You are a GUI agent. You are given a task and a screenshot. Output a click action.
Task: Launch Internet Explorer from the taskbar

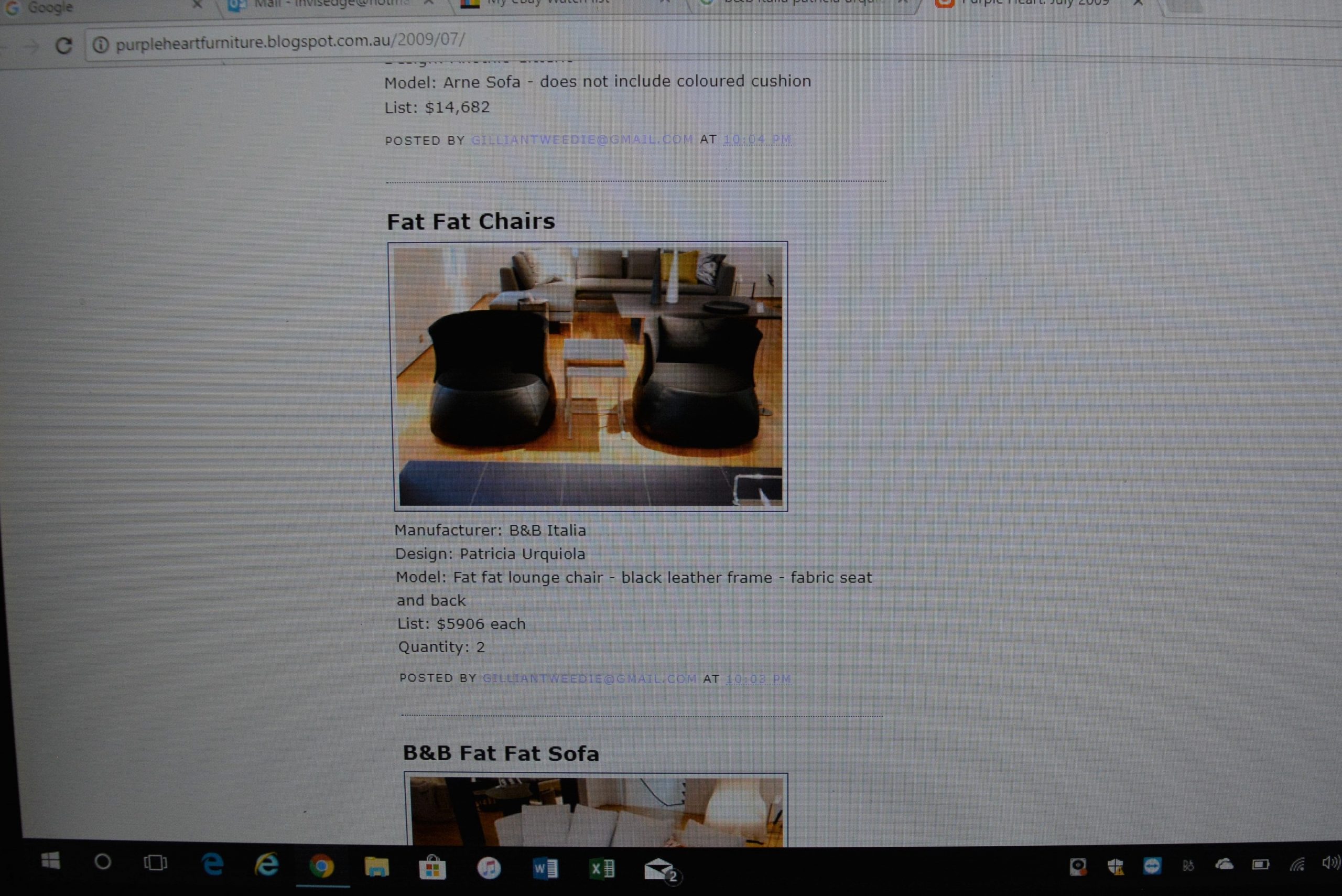[x=266, y=865]
